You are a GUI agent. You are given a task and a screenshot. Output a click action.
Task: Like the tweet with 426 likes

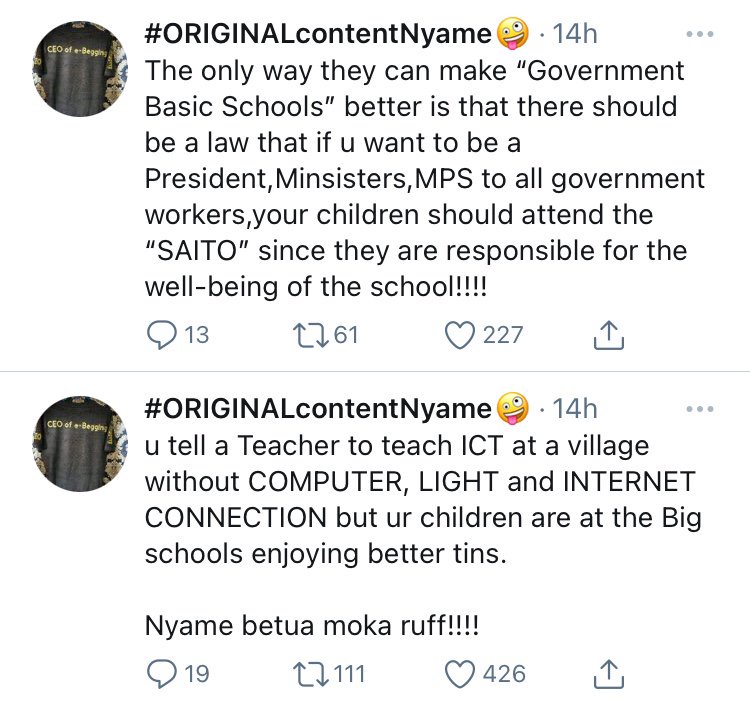pos(461,674)
